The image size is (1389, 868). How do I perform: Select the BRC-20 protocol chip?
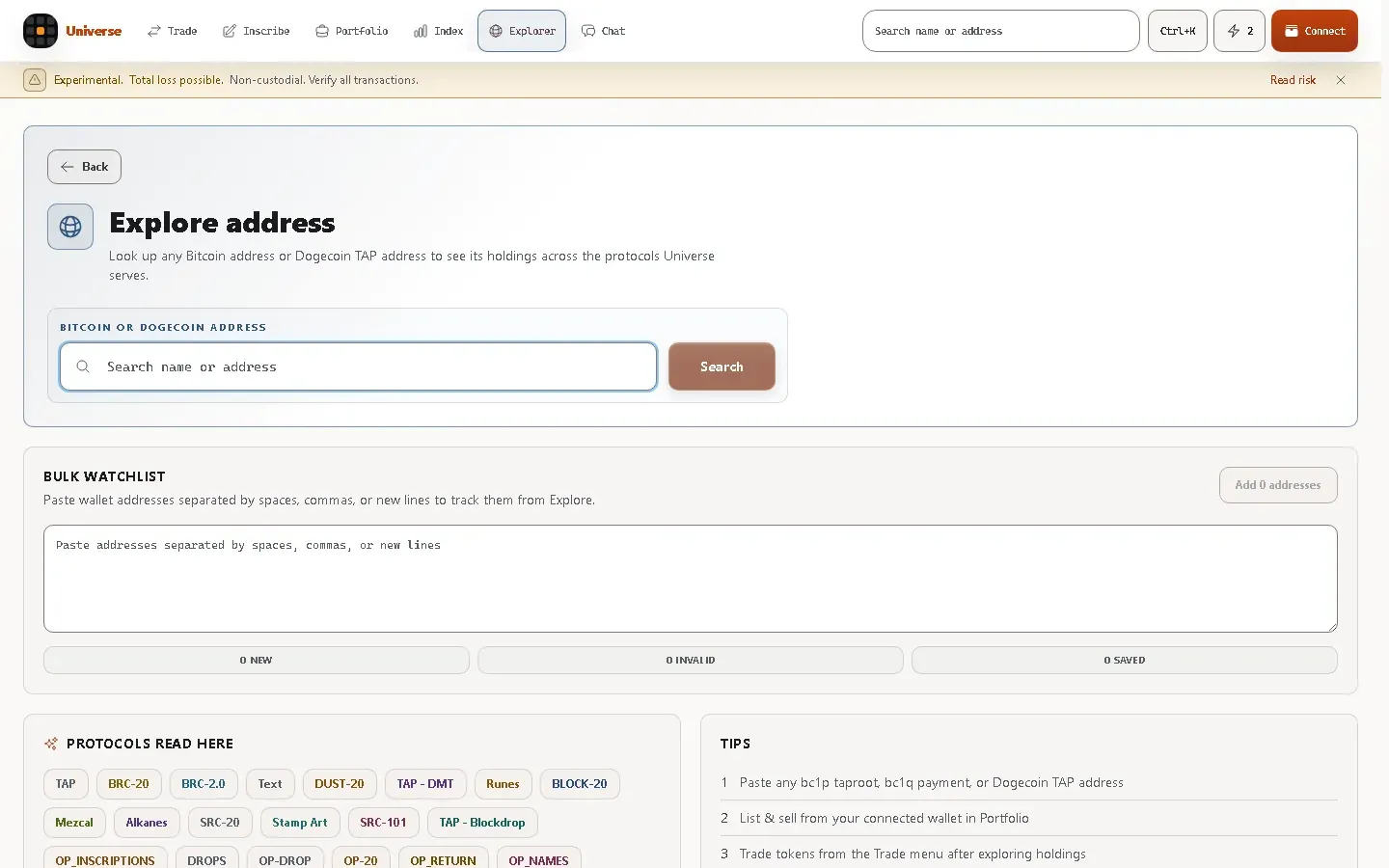tap(128, 784)
